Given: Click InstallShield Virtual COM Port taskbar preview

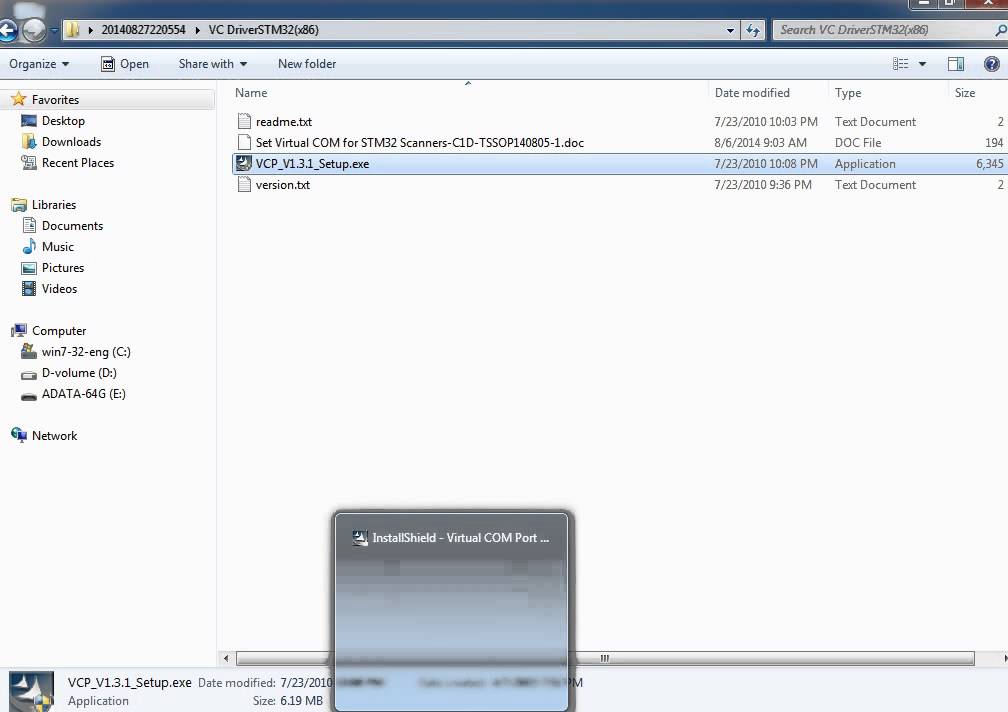Looking at the screenshot, I should point(451,611).
